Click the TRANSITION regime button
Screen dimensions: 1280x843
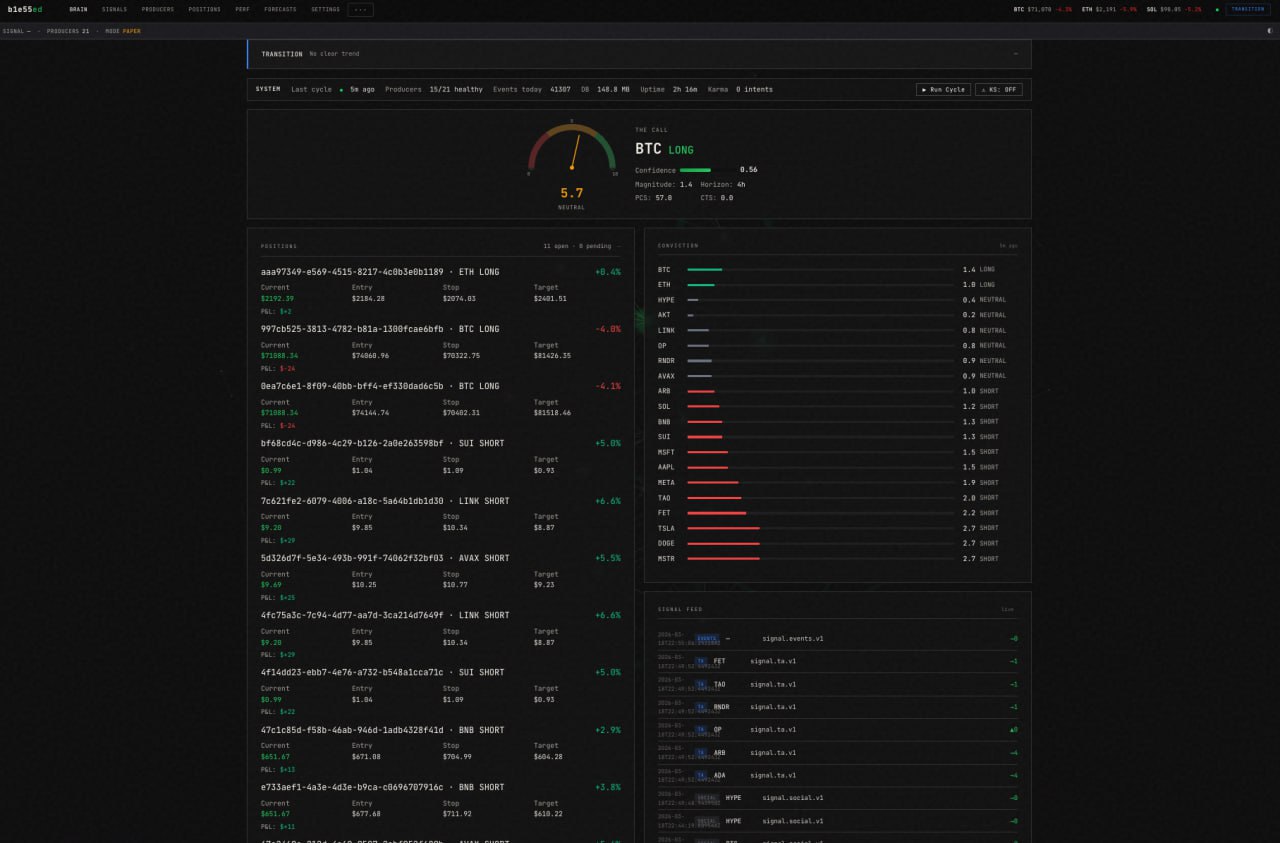pyautogui.click(x=1248, y=9)
